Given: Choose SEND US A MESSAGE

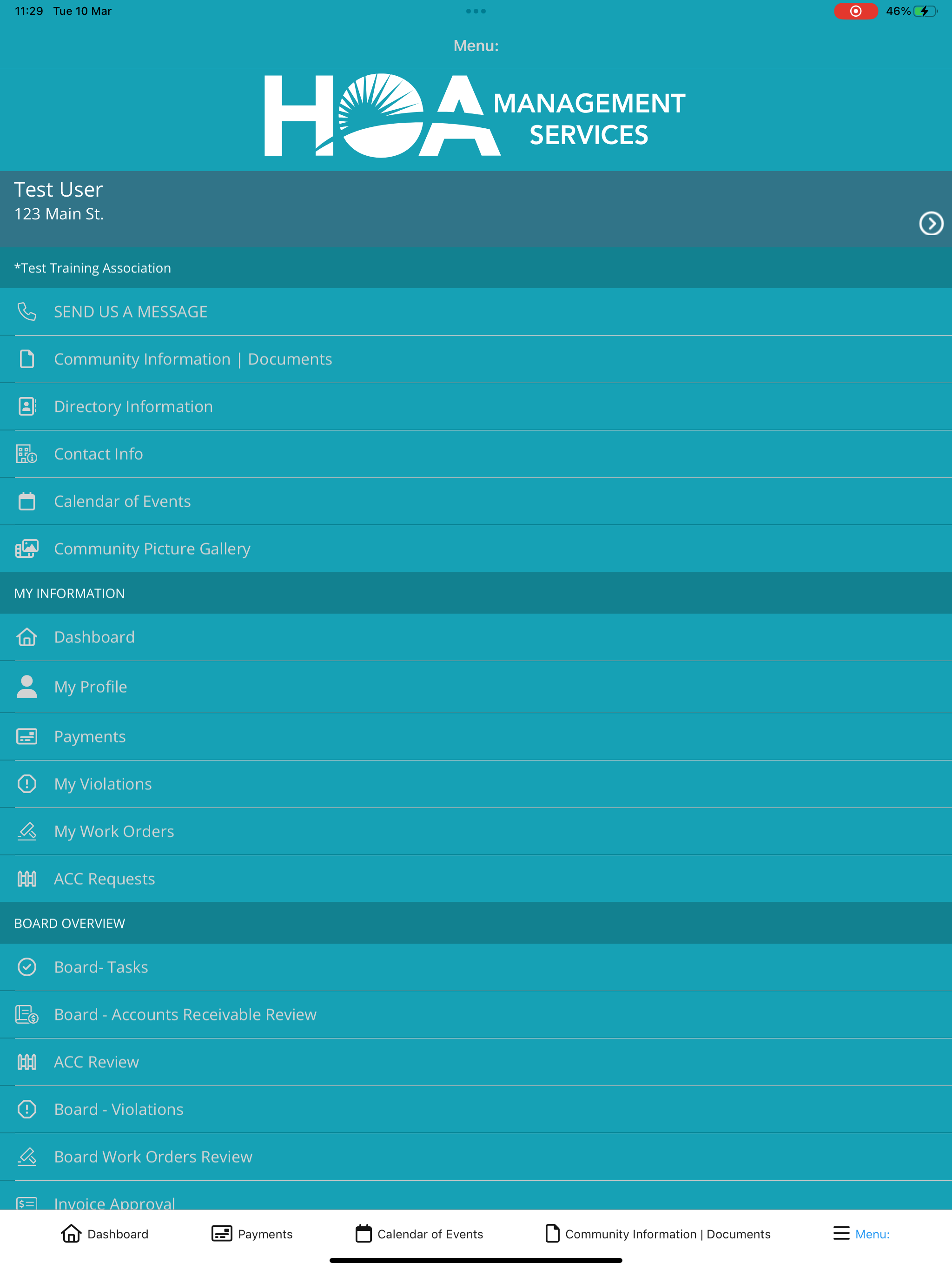Looking at the screenshot, I should 476,312.
